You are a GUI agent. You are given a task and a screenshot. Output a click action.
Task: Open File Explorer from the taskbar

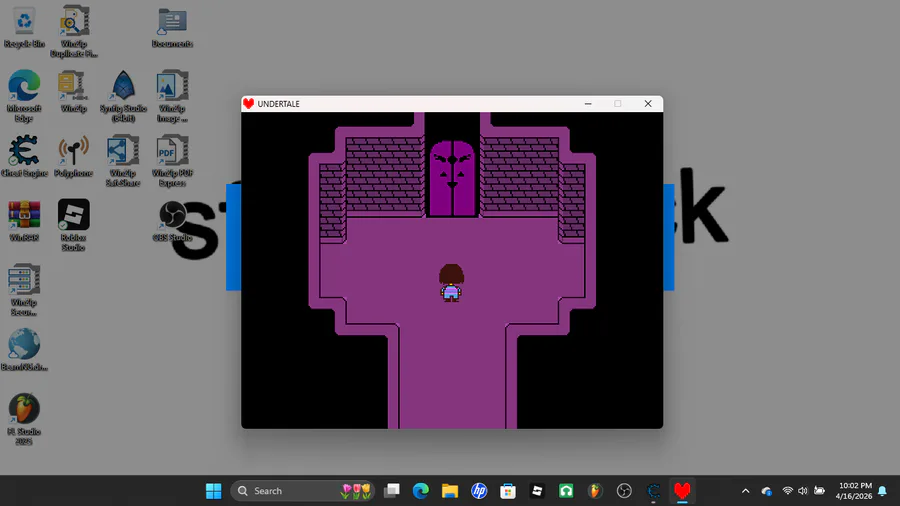[x=449, y=491]
